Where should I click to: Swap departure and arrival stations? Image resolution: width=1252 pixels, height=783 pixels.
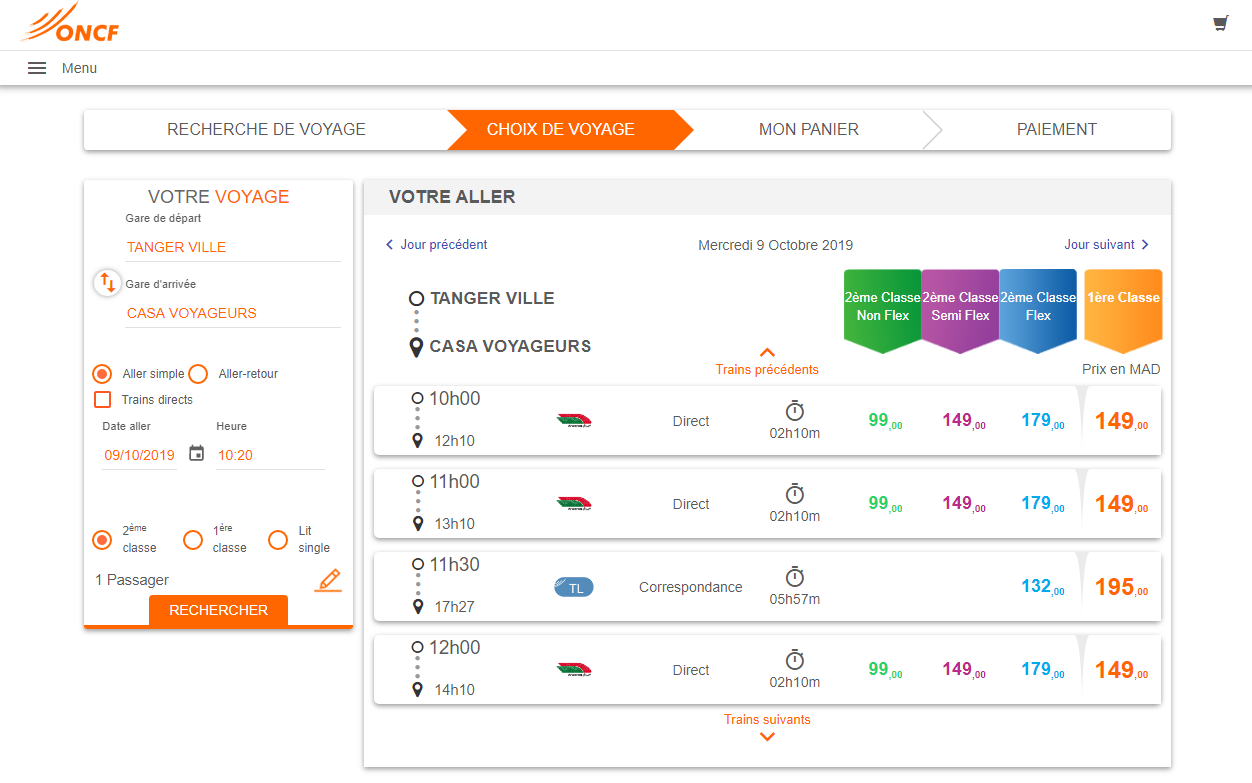pyautogui.click(x=107, y=283)
